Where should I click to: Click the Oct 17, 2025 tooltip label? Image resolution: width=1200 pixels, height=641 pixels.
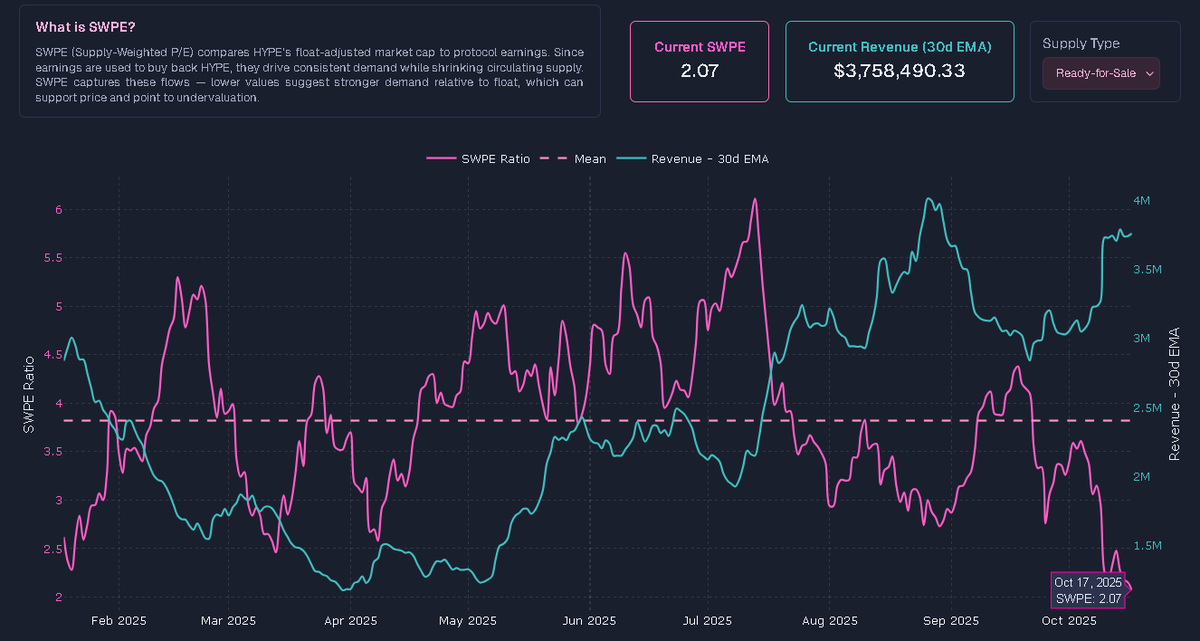(x=1087, y=582)
